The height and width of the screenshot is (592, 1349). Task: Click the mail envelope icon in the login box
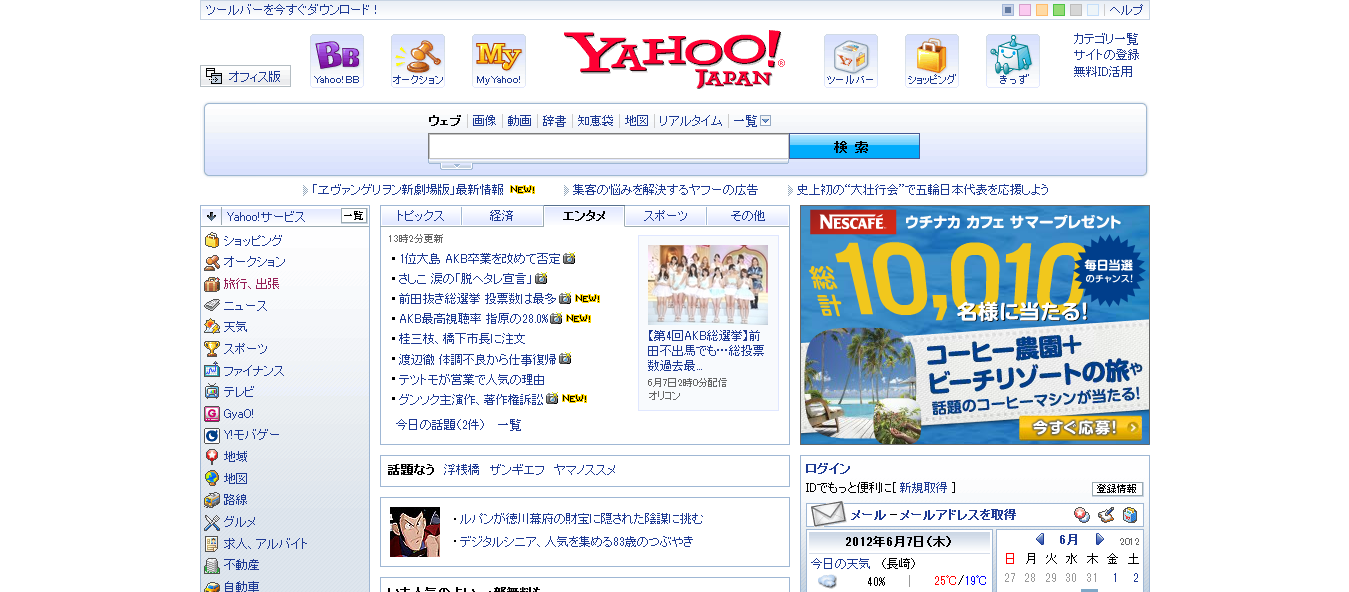pos(828,515)
